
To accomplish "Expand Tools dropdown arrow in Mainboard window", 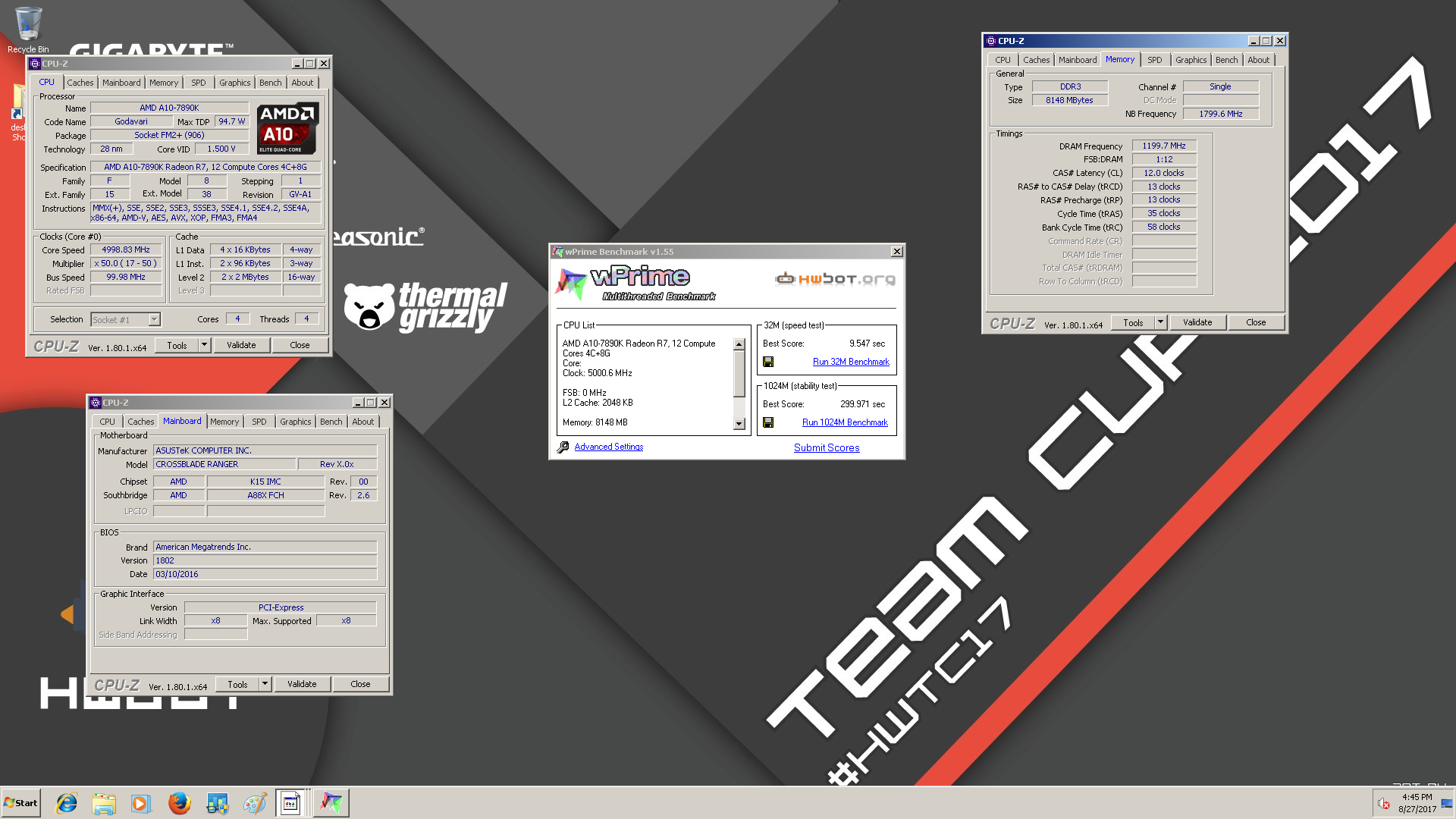I will click(x=265, y=684).
